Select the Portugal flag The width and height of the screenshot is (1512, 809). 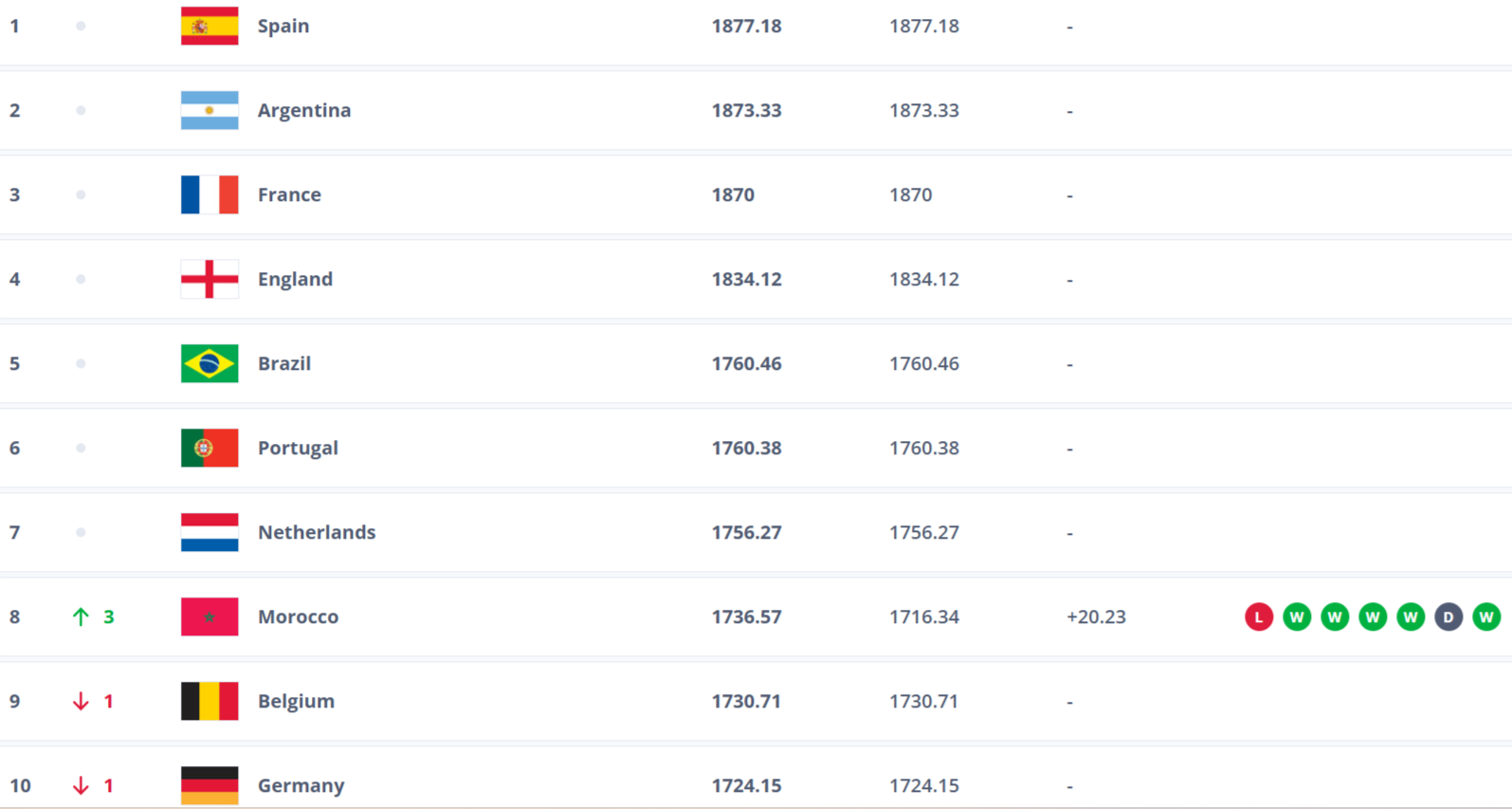coord(209,448)
